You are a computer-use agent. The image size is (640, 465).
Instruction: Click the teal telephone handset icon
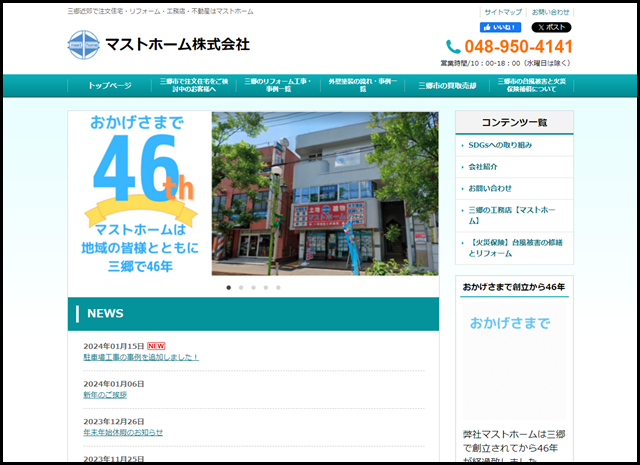453,47
